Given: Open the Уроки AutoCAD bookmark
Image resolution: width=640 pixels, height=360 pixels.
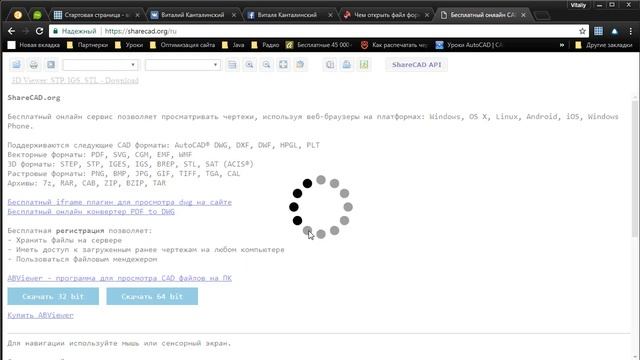Looking at the screenshot, I should tap(469, 45).
